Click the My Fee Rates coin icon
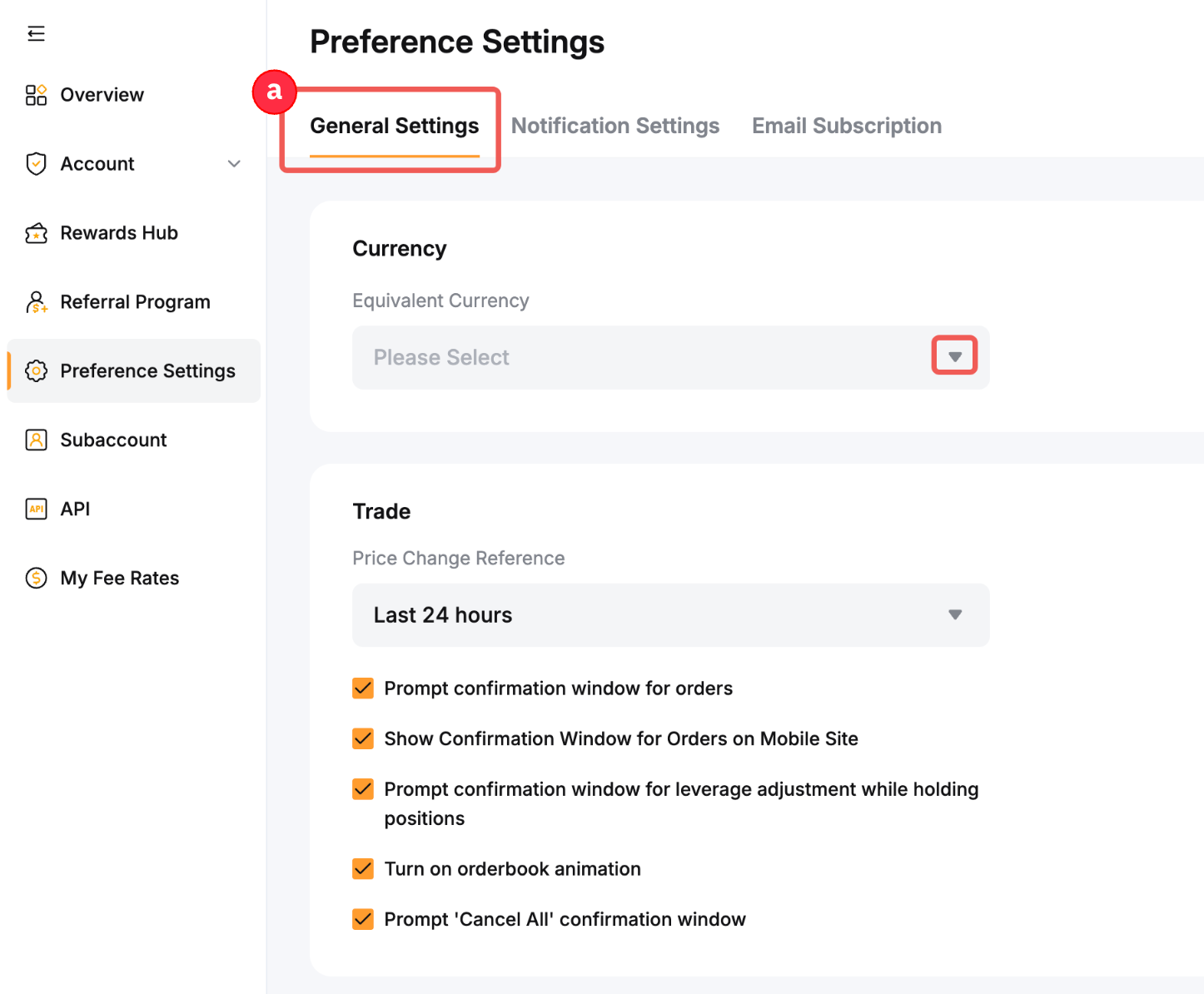Viewport: 1204px width, 994px height. tap(36, 578)
